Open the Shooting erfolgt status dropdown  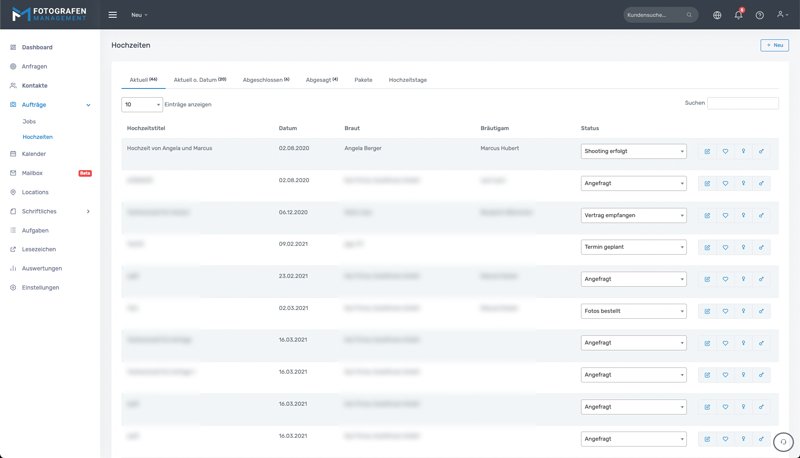[x=633, y=152]
